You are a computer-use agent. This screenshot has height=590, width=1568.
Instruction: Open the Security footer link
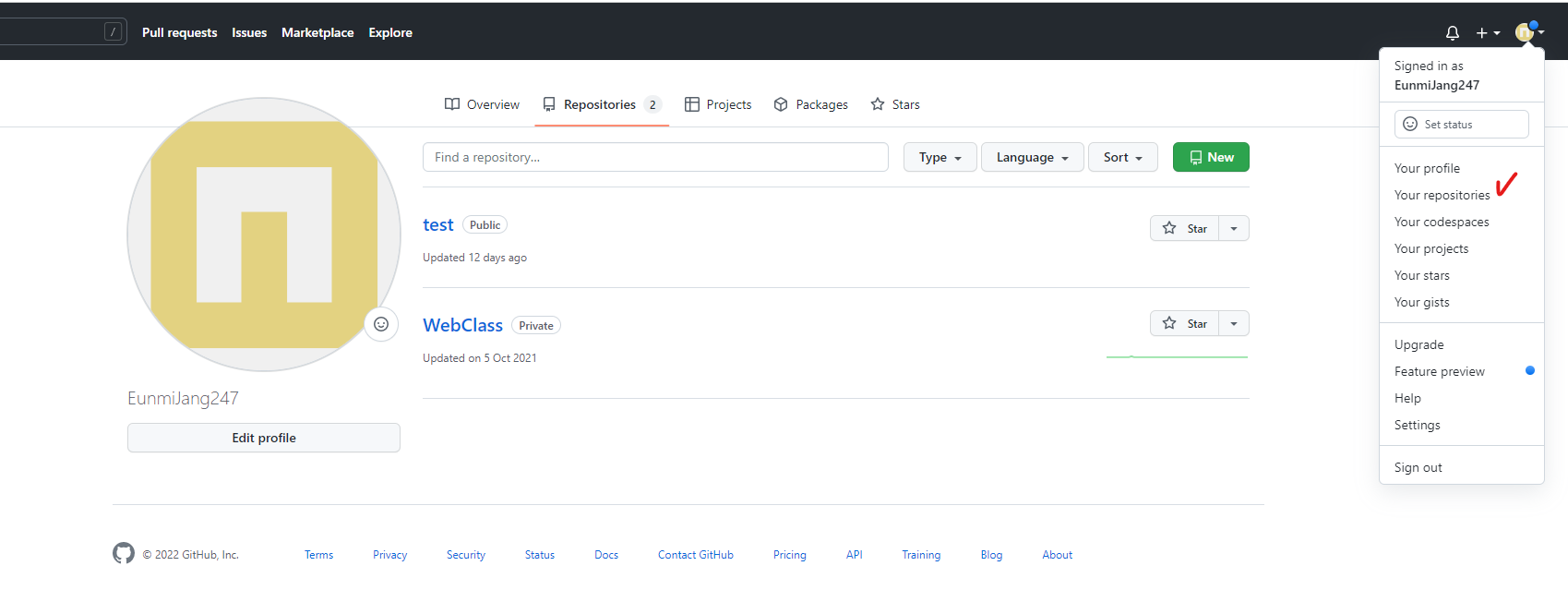(466, 555)
